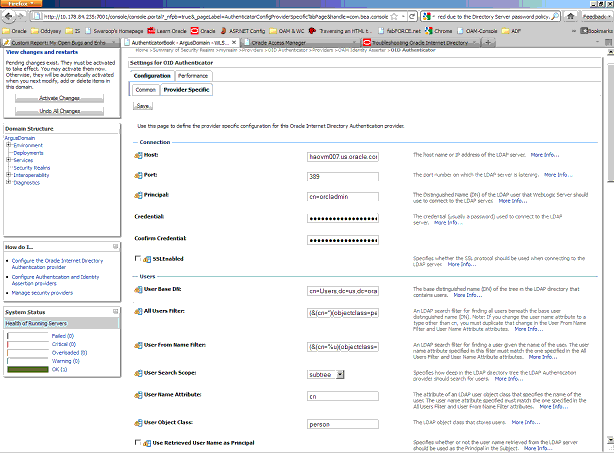
Task: Open the Chrome bookmark
Action: 439,31
